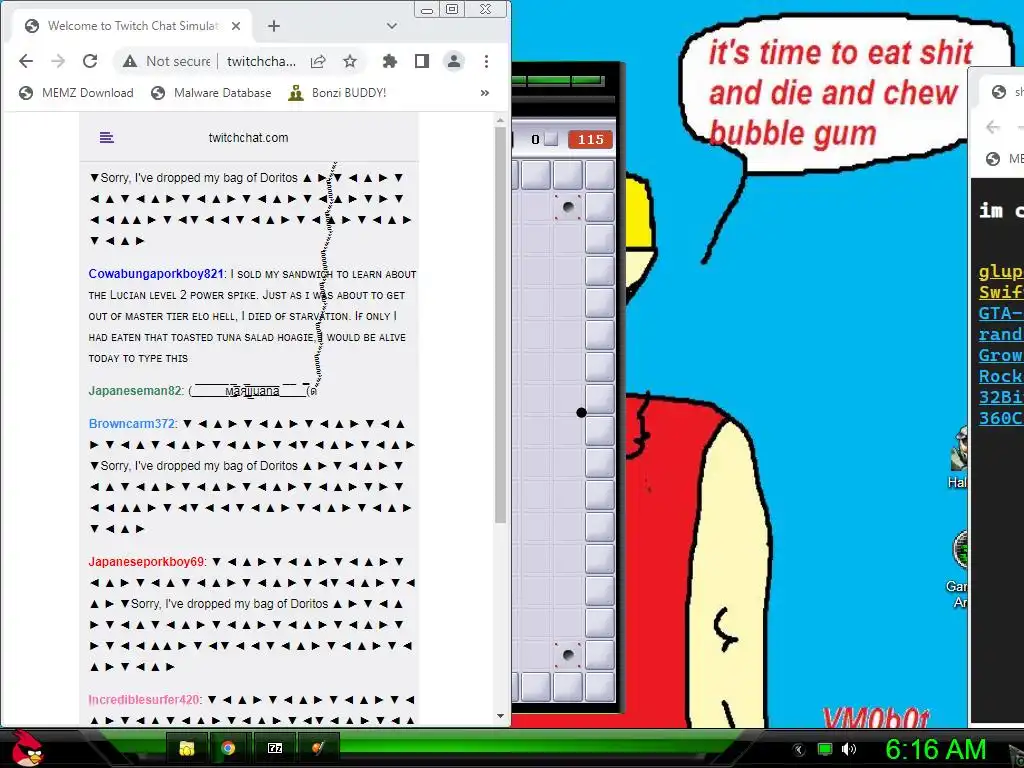Click the rand link in the right window
The width and height of the screenshot is (1024, 768).
tap(1000, 334)
